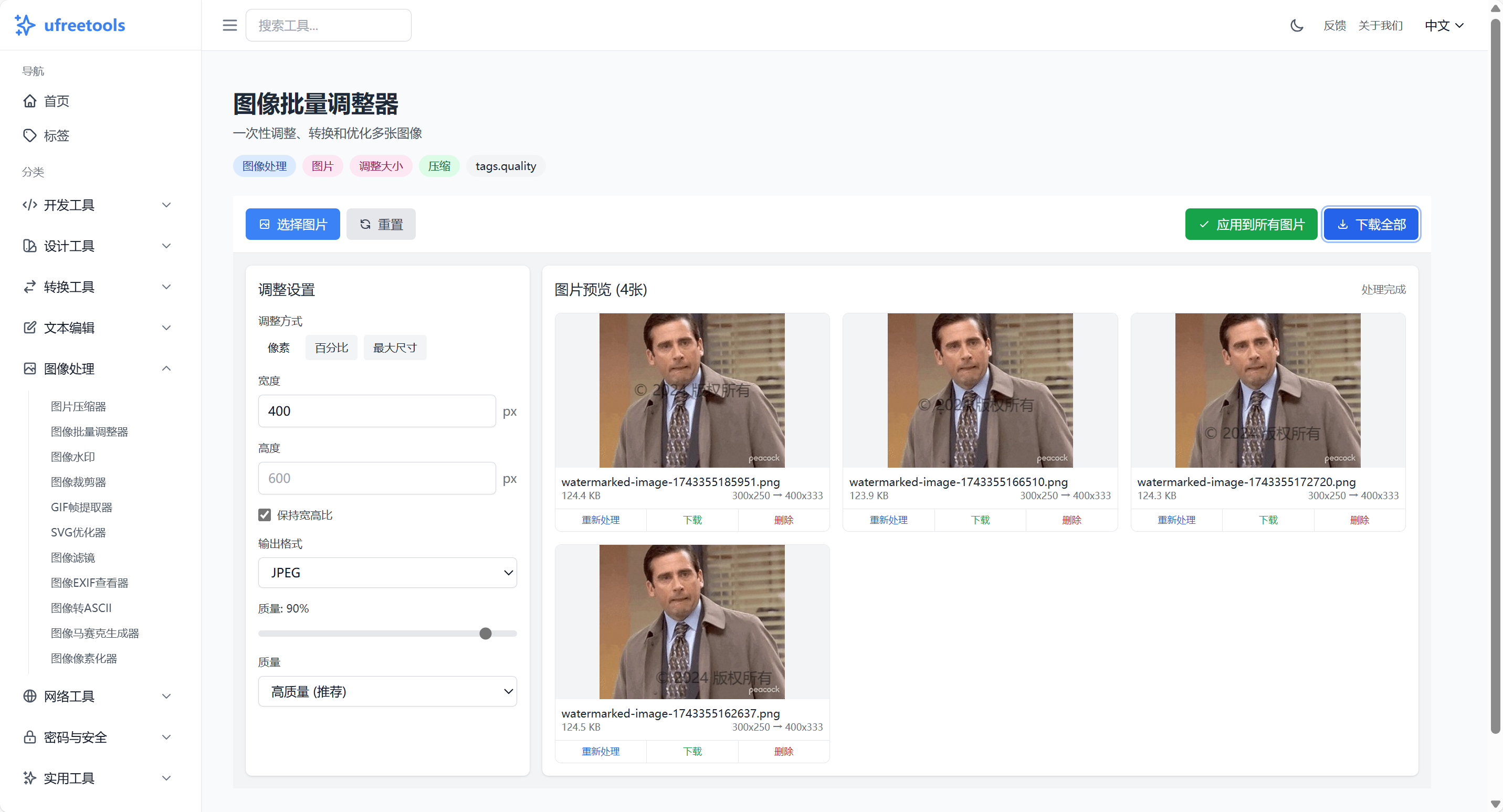Click the 质量 90% slider handle
The image size is (1503, 812).
(x=486, y=634)
